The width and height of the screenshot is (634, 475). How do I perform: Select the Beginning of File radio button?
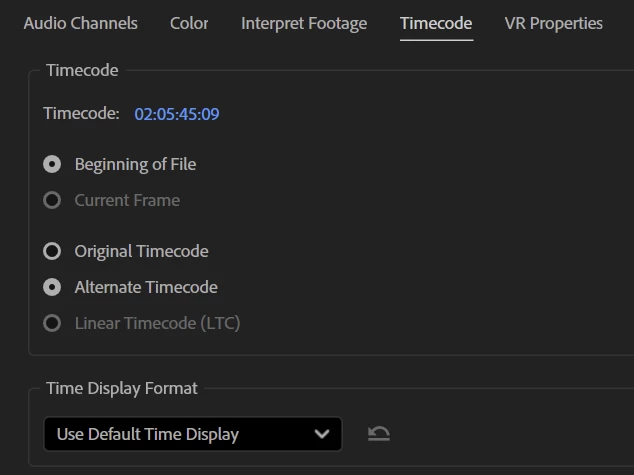(x=52, y=164)
